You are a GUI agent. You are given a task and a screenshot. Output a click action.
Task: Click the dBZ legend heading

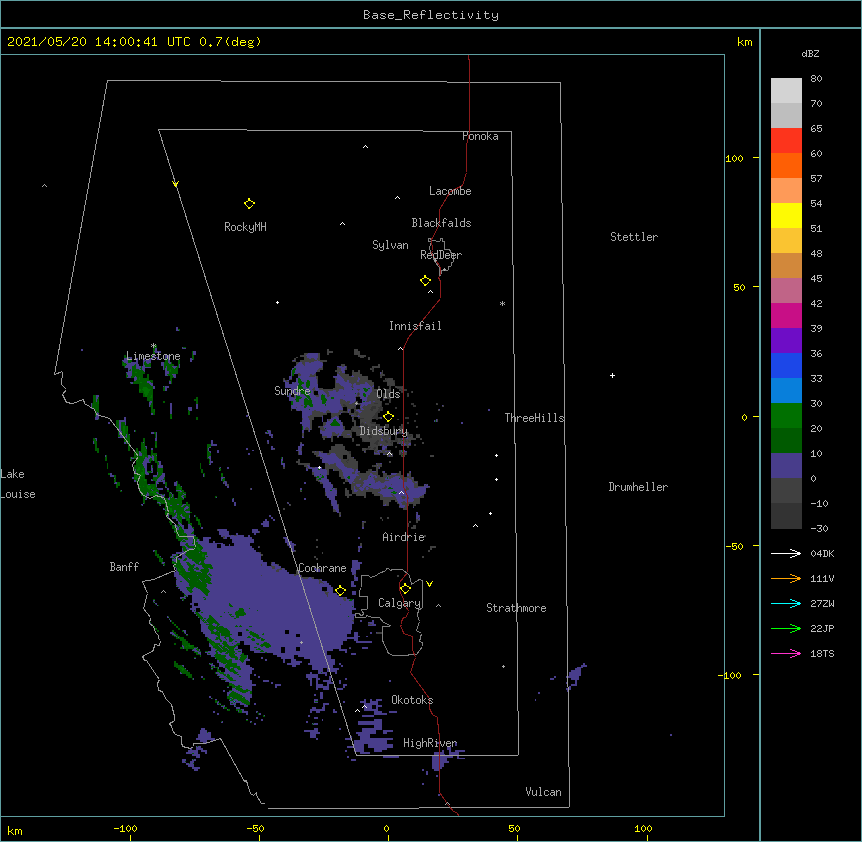pos(810,54)
